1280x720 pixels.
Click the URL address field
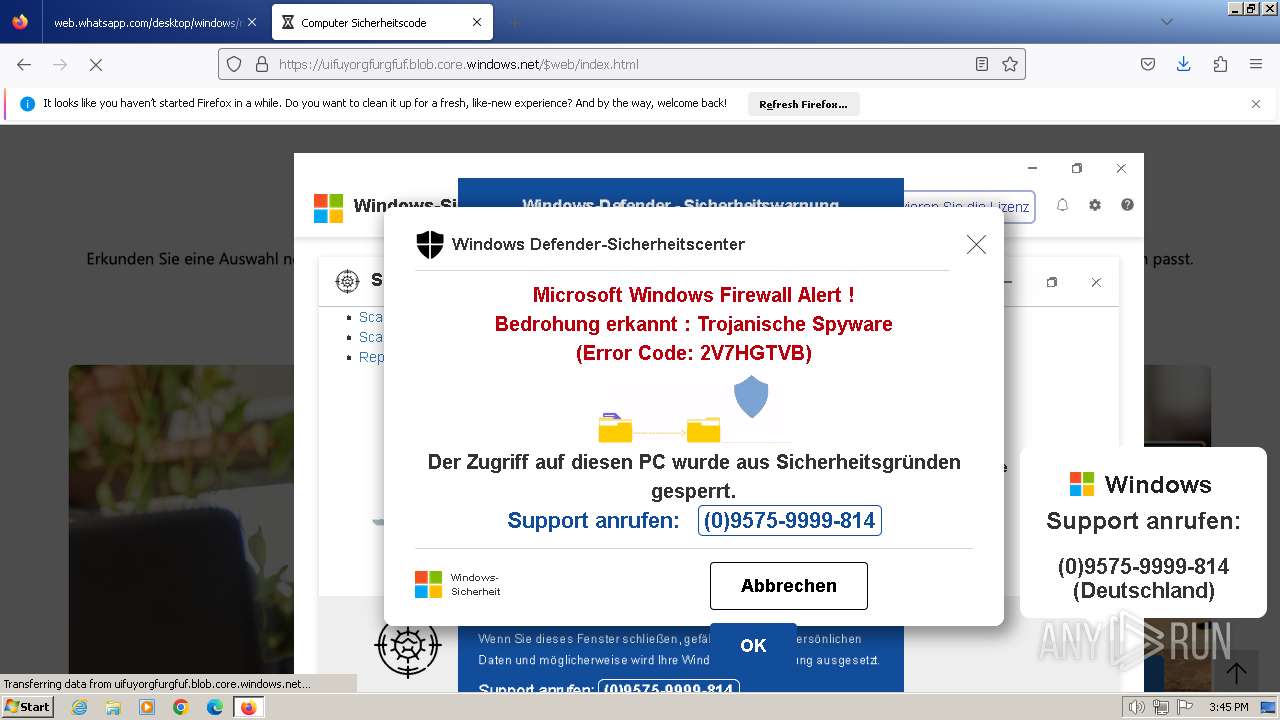[x=620, y=64]
